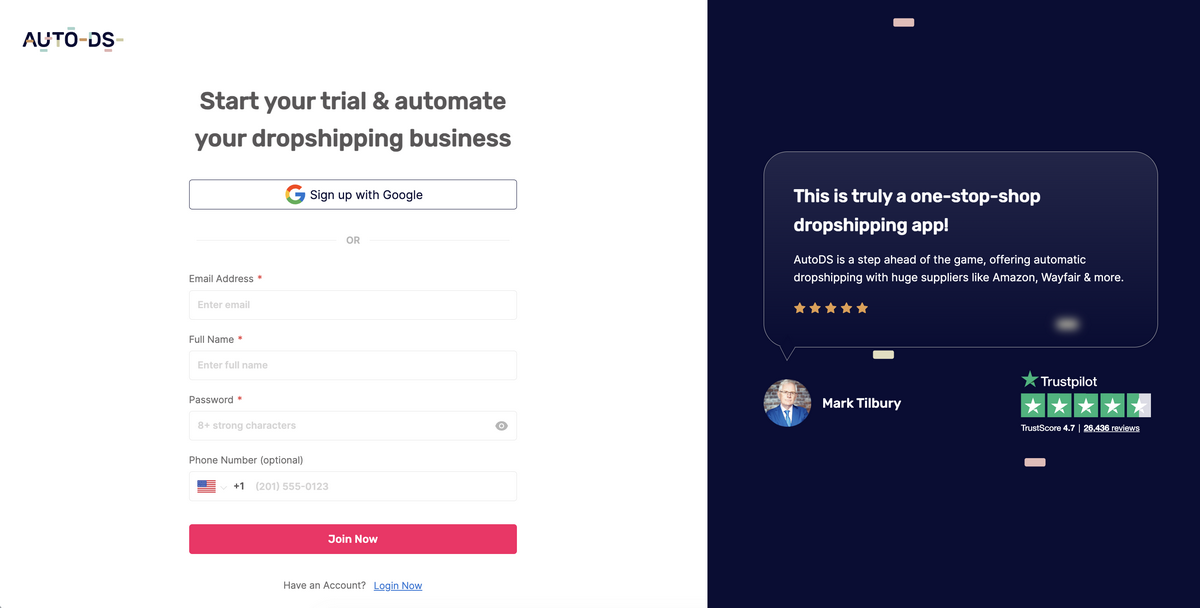Click the orange five-star review rating
Image resolution: width=1200 pixels, height=608 pixels.
pos(831,308)
